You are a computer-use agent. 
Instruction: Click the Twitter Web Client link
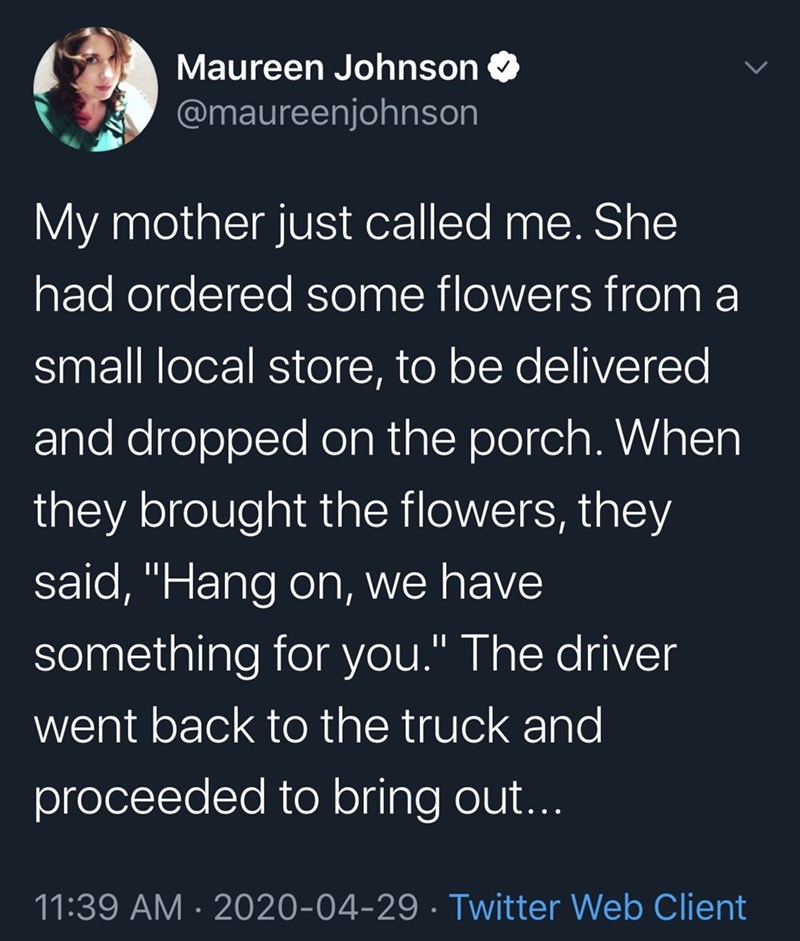598,907
